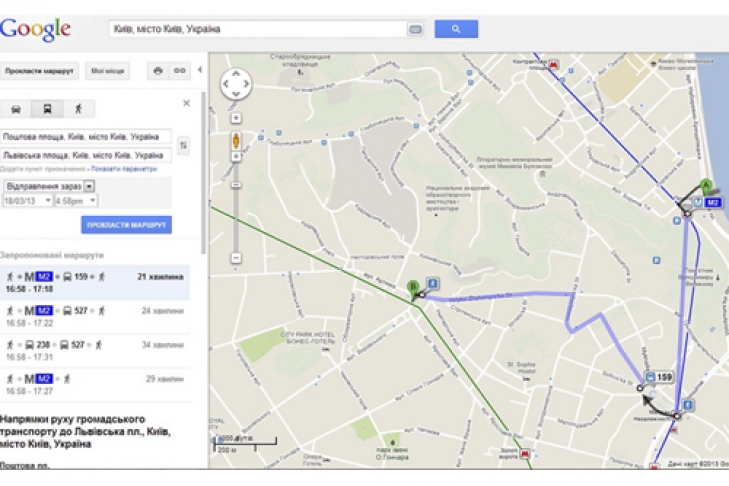Viewport: 729px width, 486px height.
Task: Click the print icon
Action: [x=158, y=71]
